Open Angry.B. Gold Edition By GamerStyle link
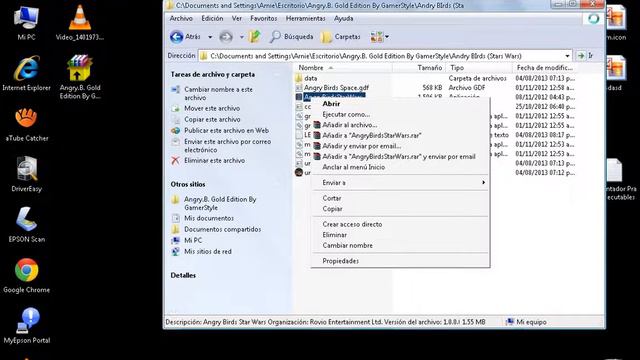The image size is (640, 360). click(220, 203)
